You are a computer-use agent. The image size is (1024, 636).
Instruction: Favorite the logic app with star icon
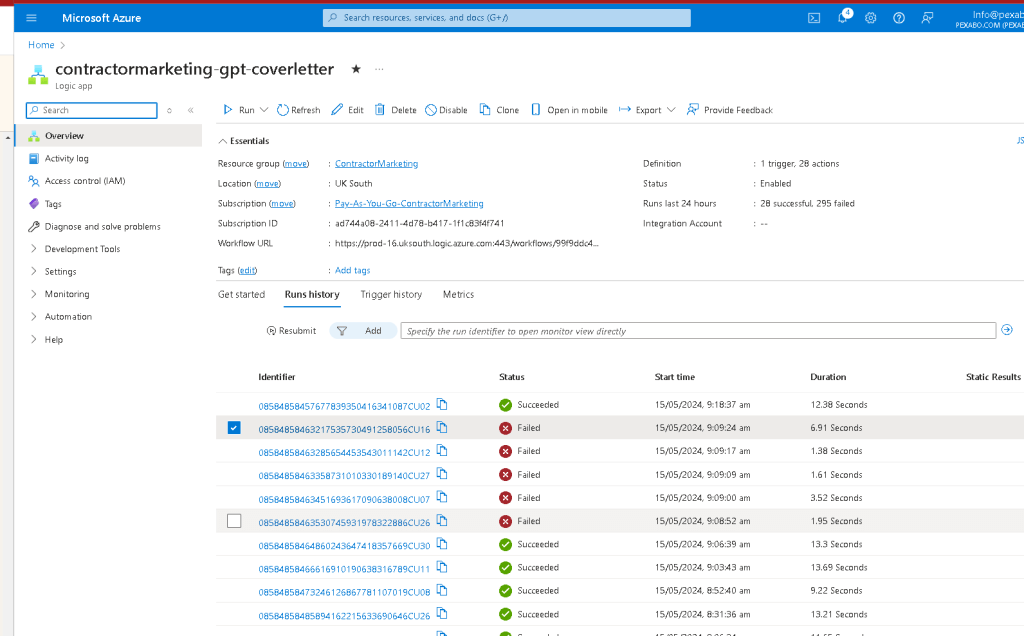click(356, 69)
